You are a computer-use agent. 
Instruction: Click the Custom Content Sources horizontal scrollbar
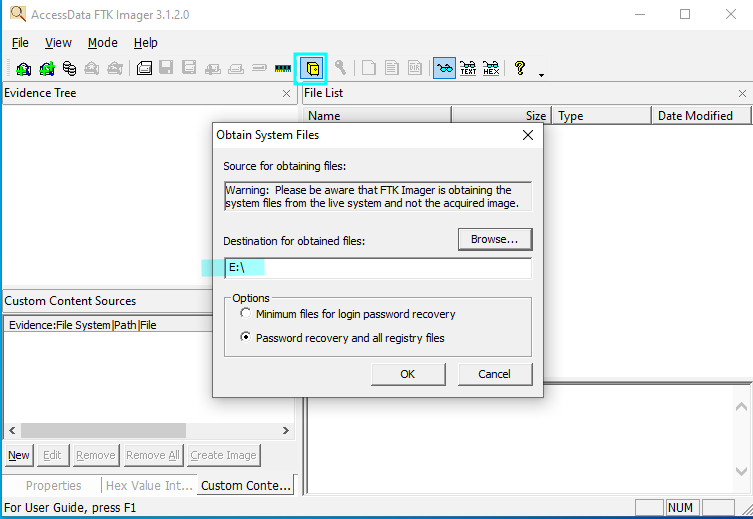tap(148, 430)
